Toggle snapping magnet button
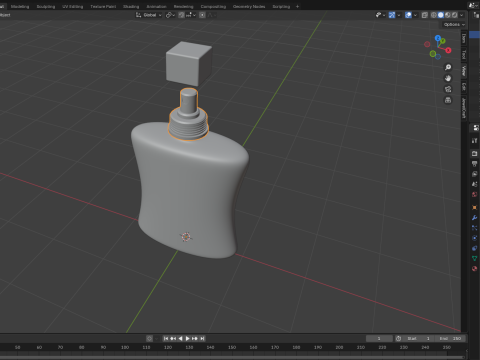The width and height of the screenshot is (480, 360). pos(181,15)
